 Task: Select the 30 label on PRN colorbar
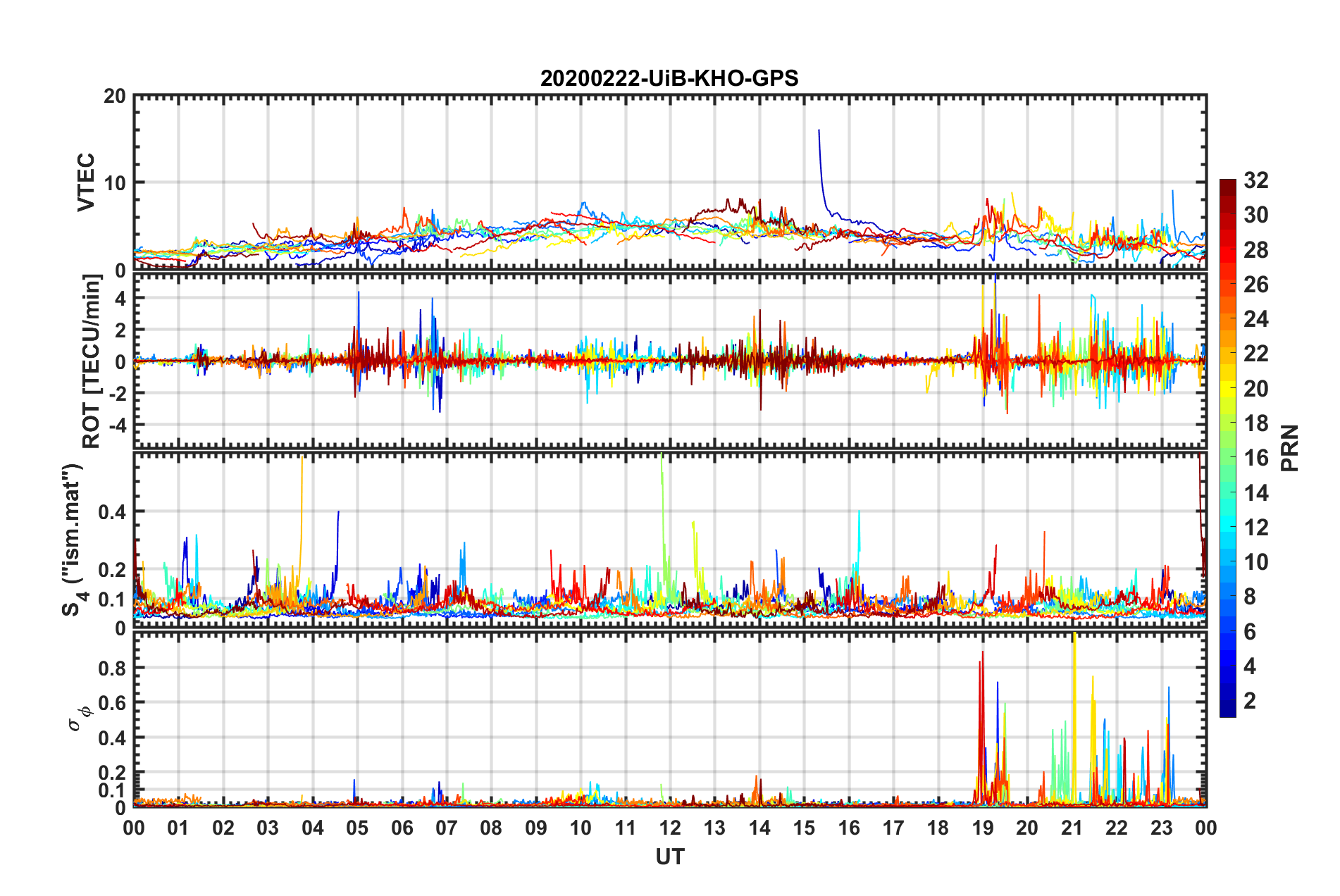pos(1256,215)
